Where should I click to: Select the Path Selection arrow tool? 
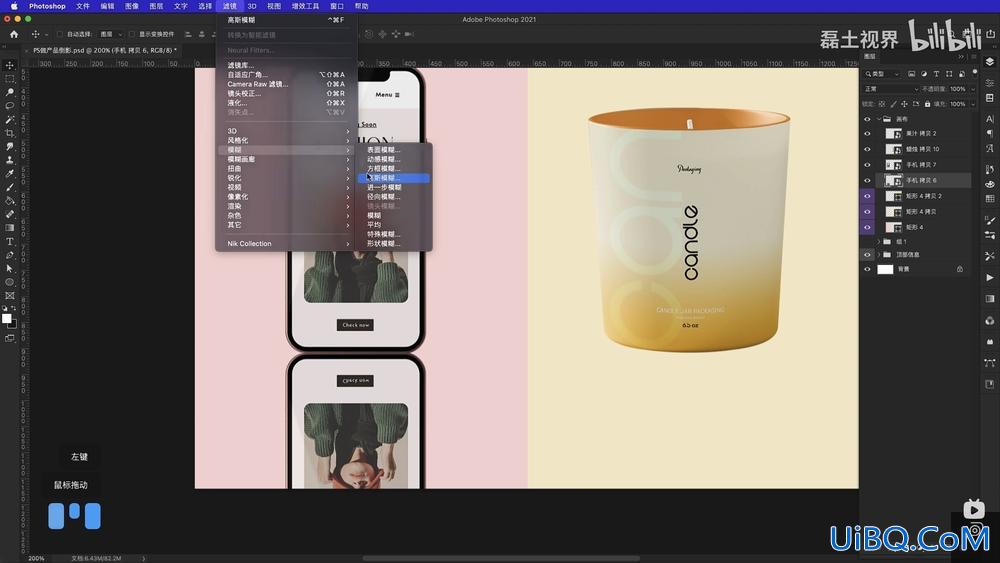point(10,268)
